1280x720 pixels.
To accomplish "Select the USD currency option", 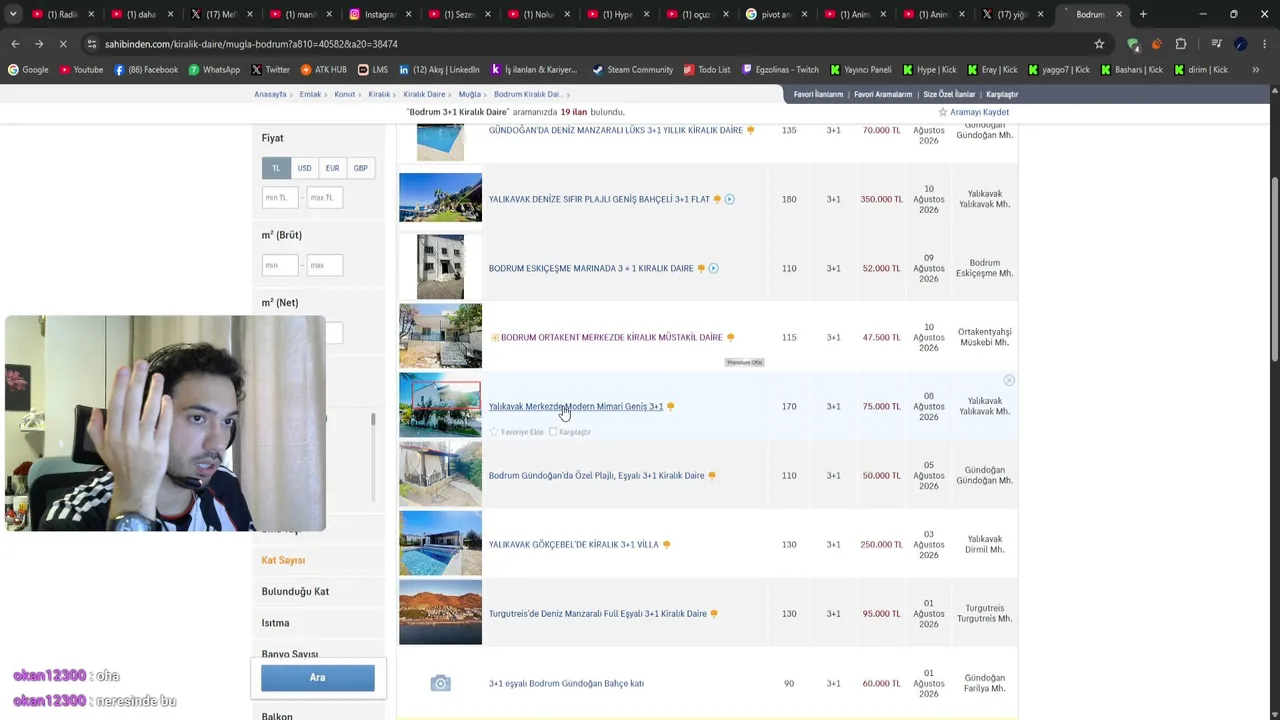I will pyautogui.click(x=304, y=168).
